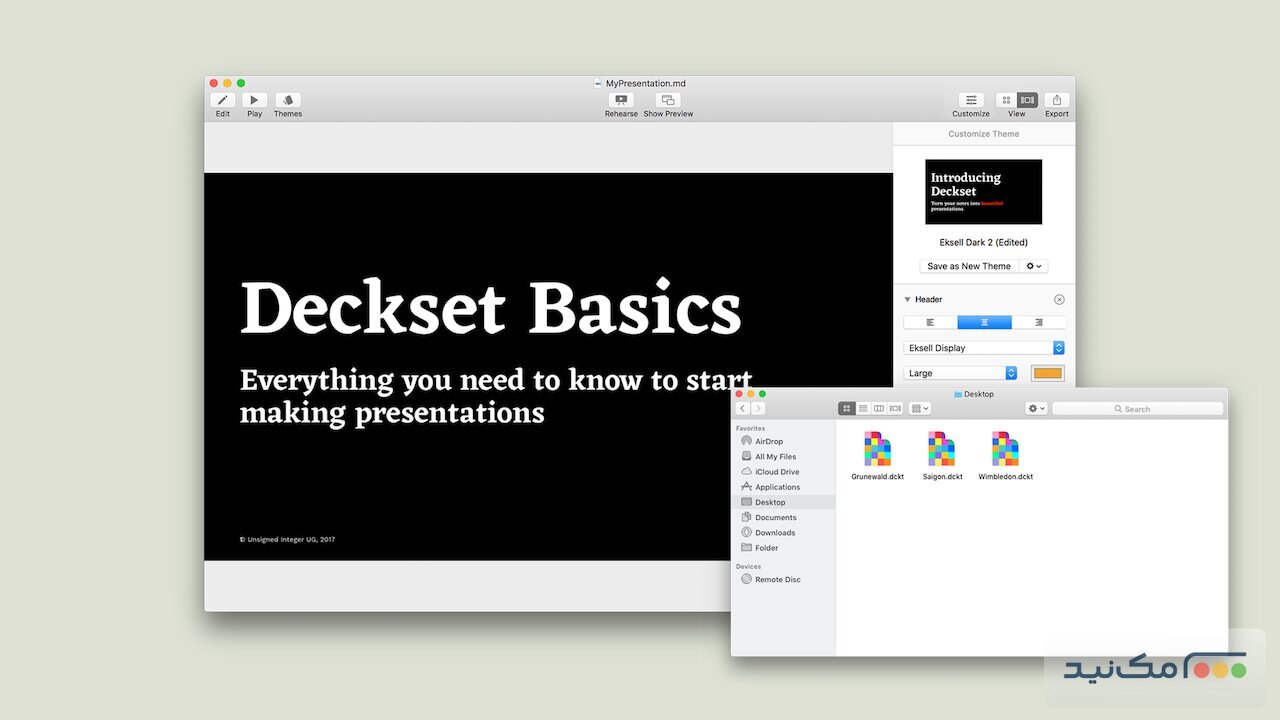This screenshot has width=1280, height=720.
Task: Open the Eksell Display font dropdown
Action: point(984,348)
